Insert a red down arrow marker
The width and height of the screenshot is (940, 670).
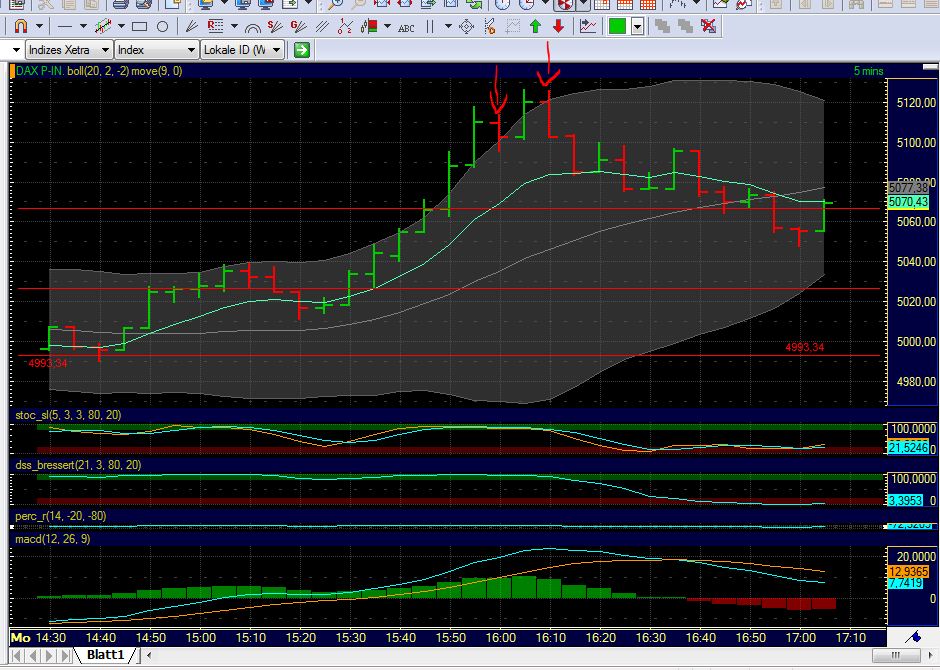(x=558, y=27)
